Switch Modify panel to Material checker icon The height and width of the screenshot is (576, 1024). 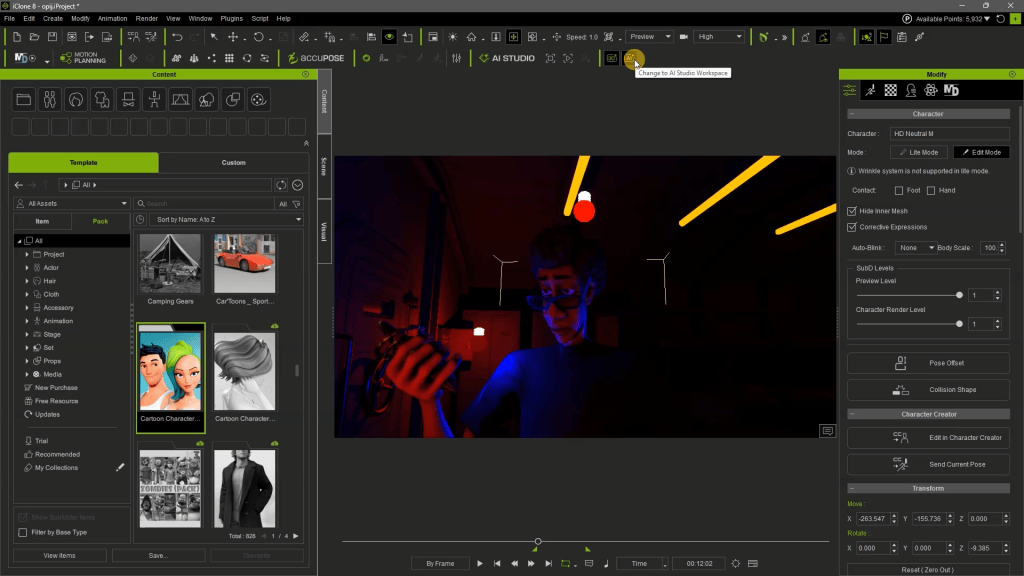pos(891,91)
